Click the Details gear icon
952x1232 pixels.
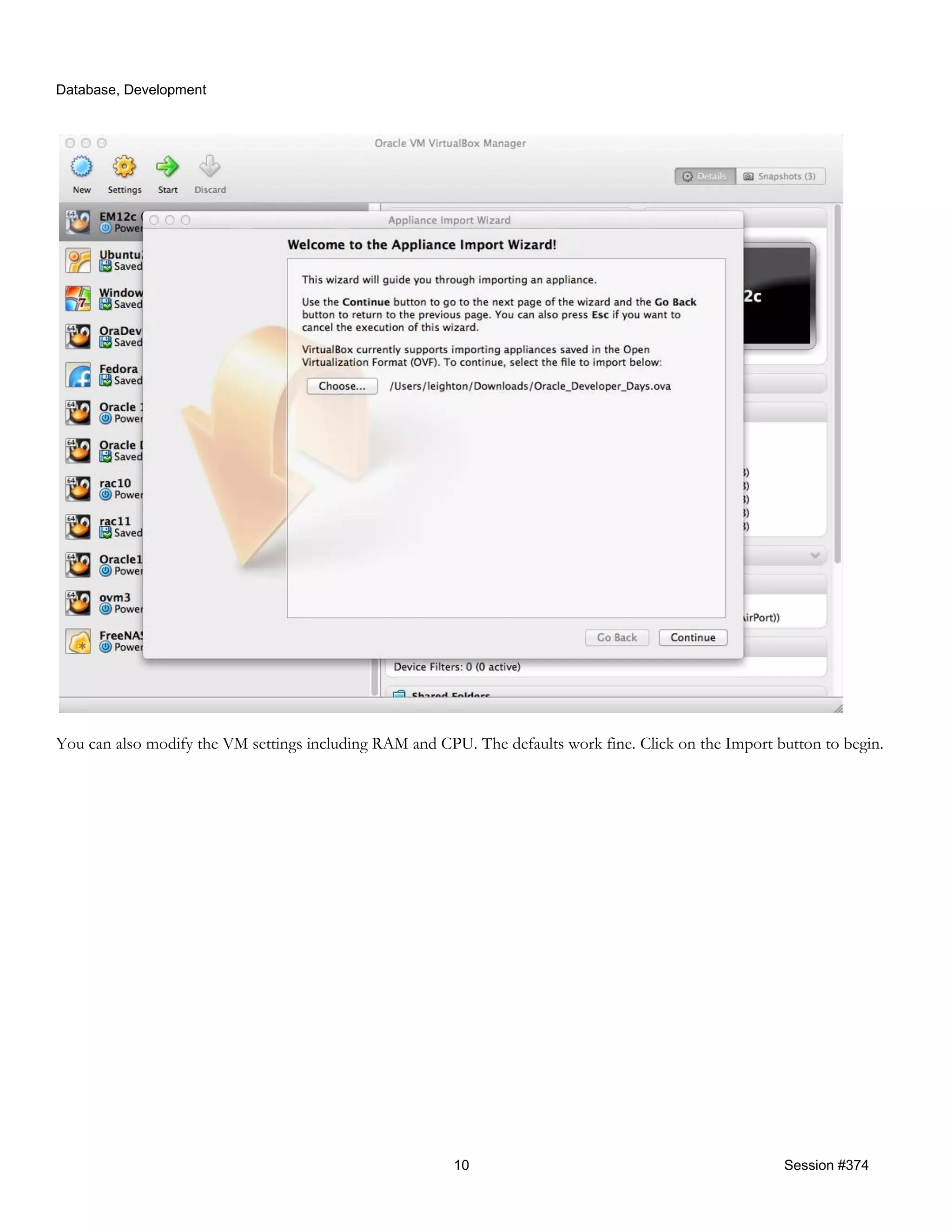click(x=688, y=177)
